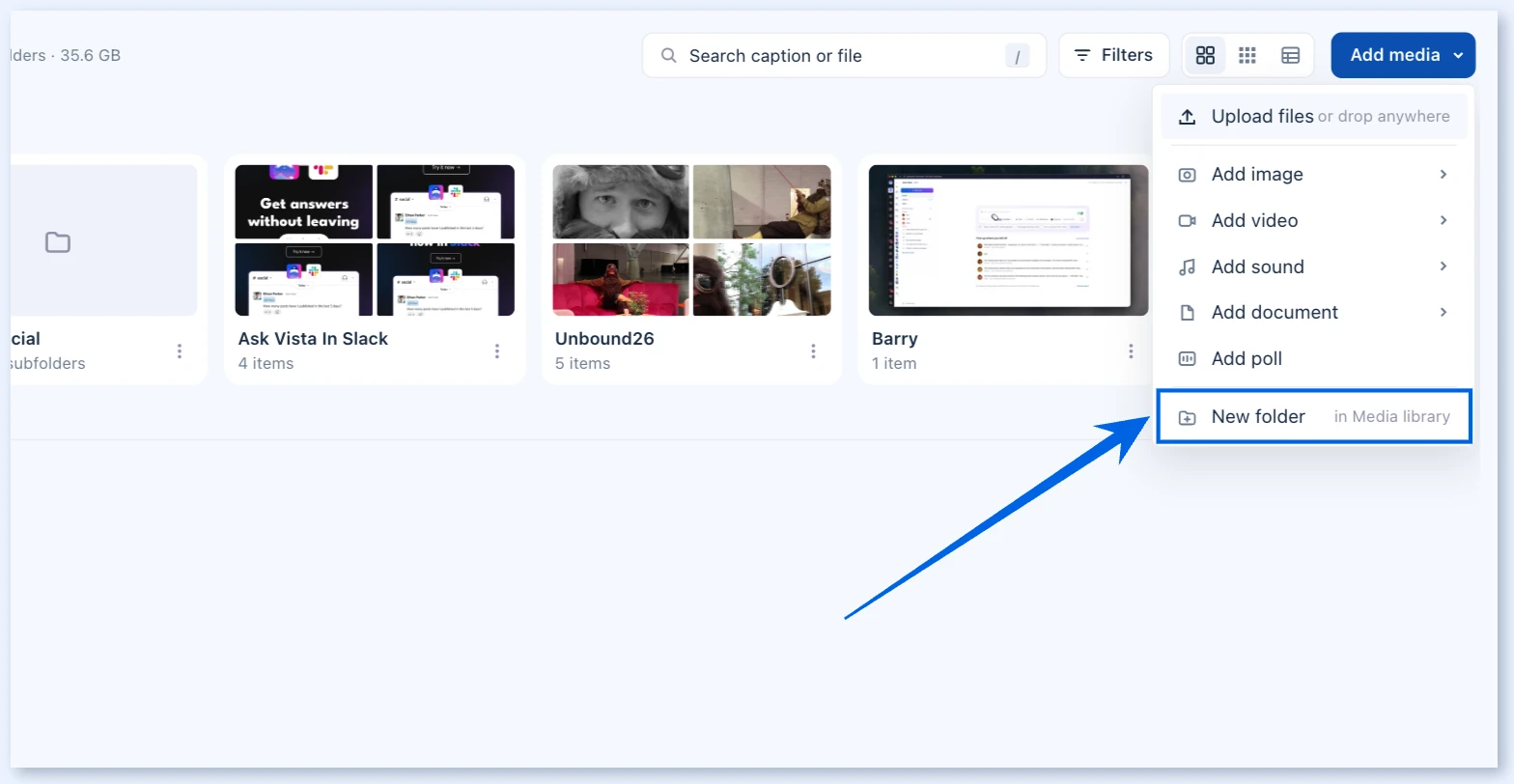Click the '1 item' label
The width and height of the screenshot is (1514, 784).
[894, 364]
